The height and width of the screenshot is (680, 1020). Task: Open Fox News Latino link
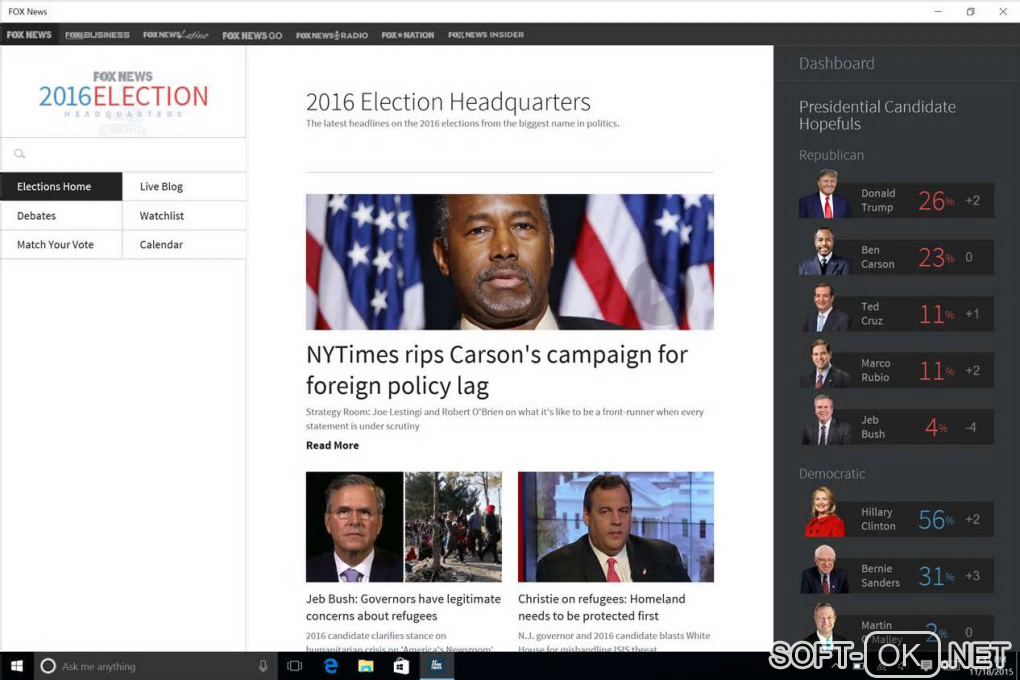point(176,35)
